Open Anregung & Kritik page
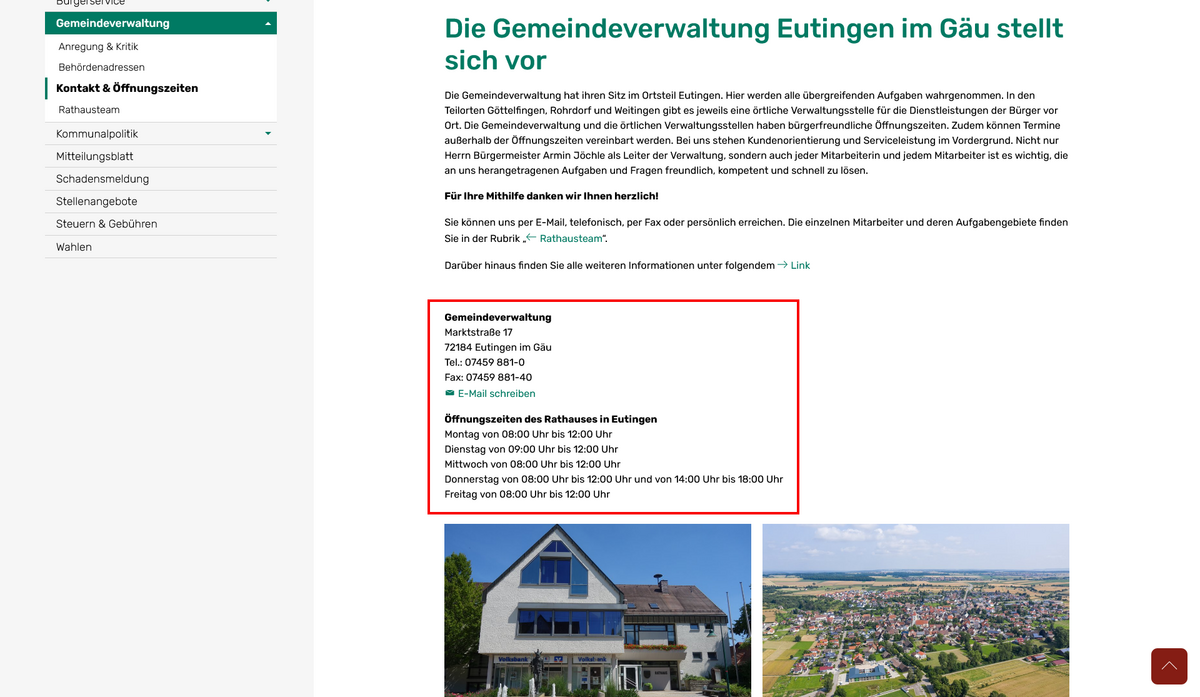The width and height of the screenshot is (1200, 697). [98, 47]
